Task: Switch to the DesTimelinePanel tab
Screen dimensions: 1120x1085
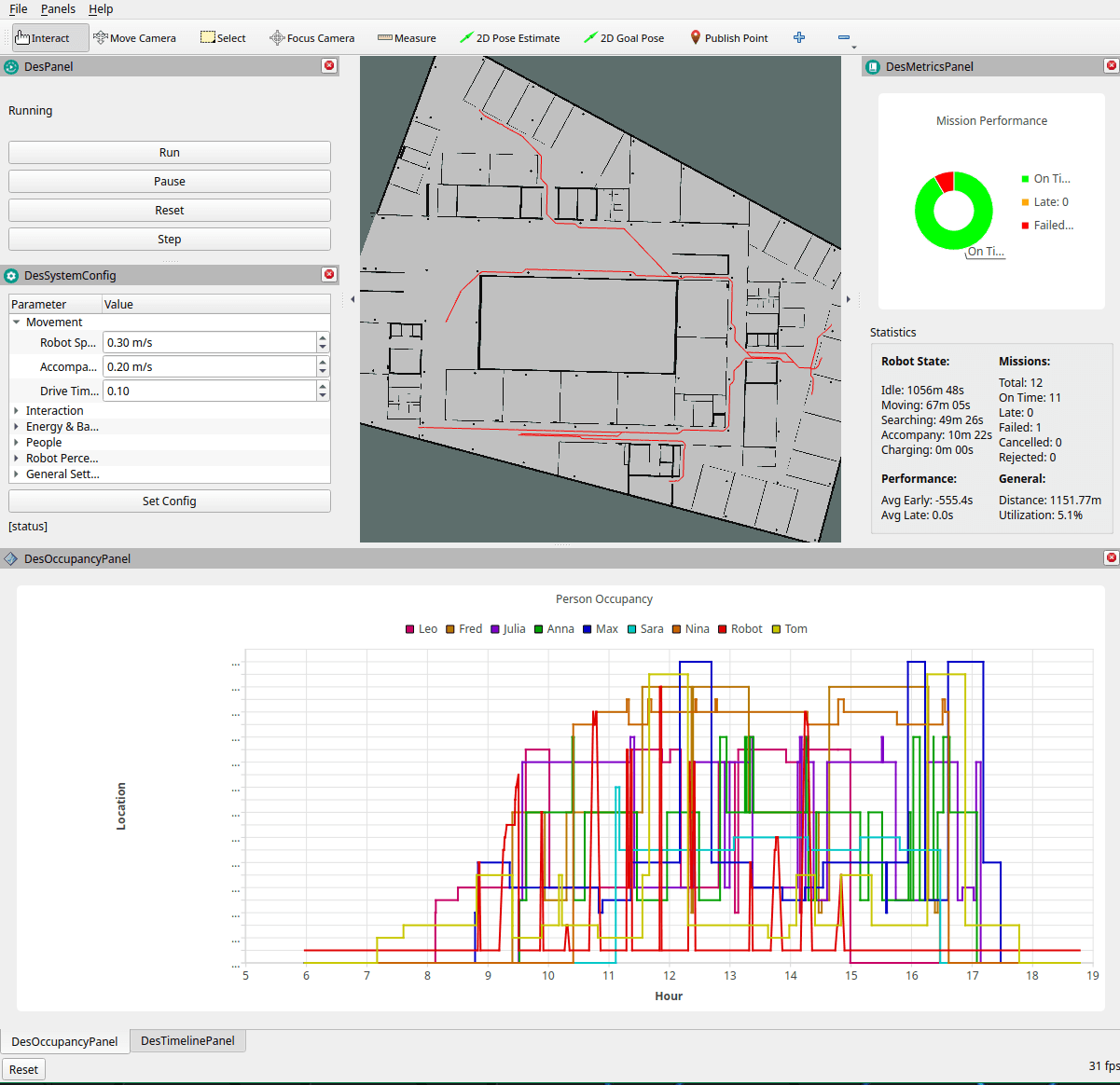Action: click(187, 1041)
